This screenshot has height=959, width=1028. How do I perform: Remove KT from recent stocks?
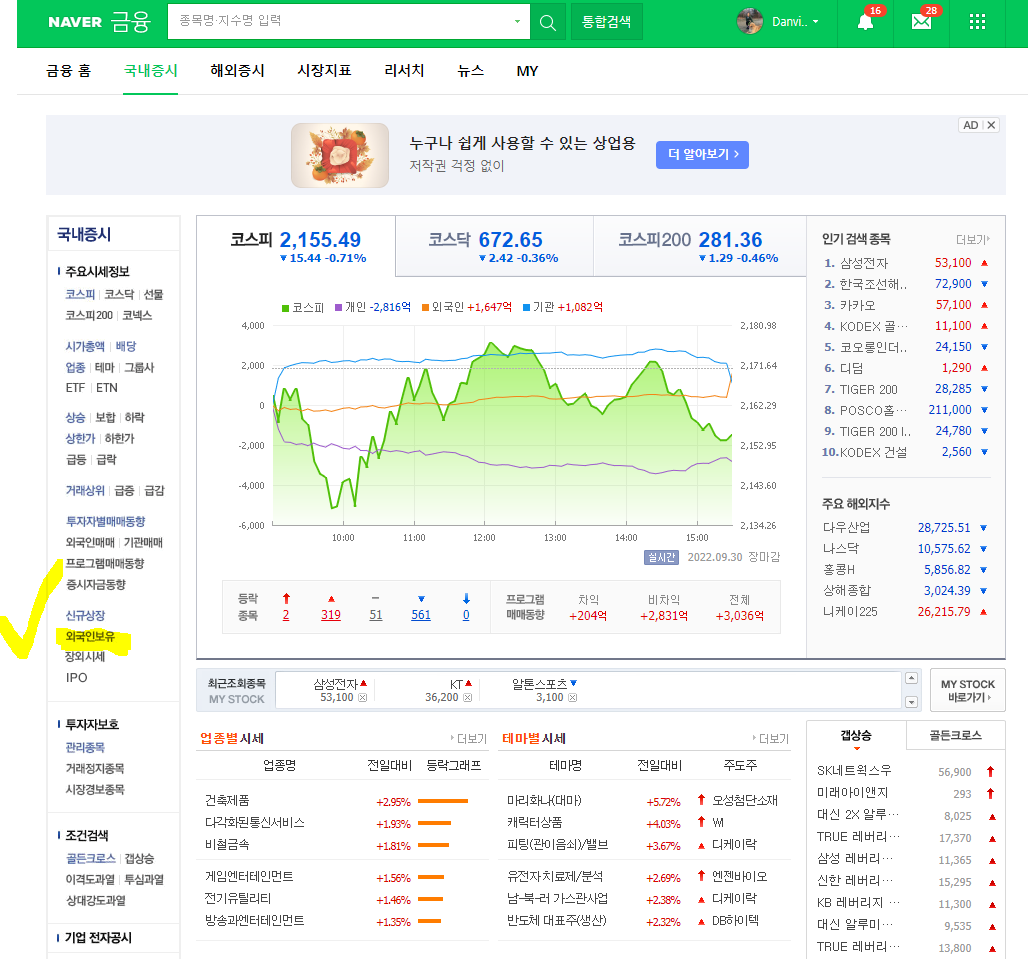(x=467, y=697)
